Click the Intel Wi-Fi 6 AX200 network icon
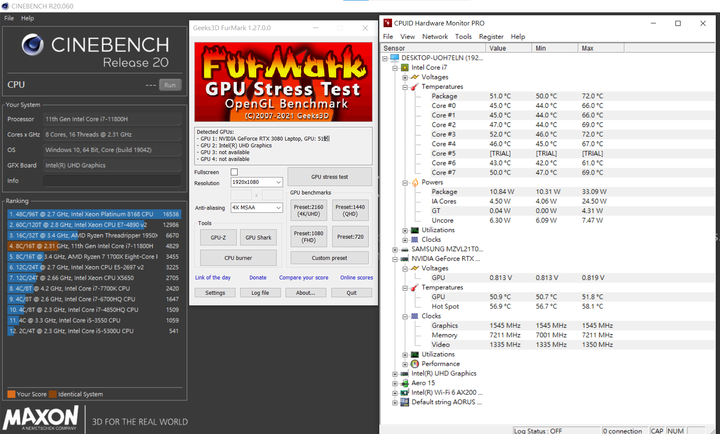The height and width of the screenshot is (434, 720). pyautogui.click(x=405, y=393)
